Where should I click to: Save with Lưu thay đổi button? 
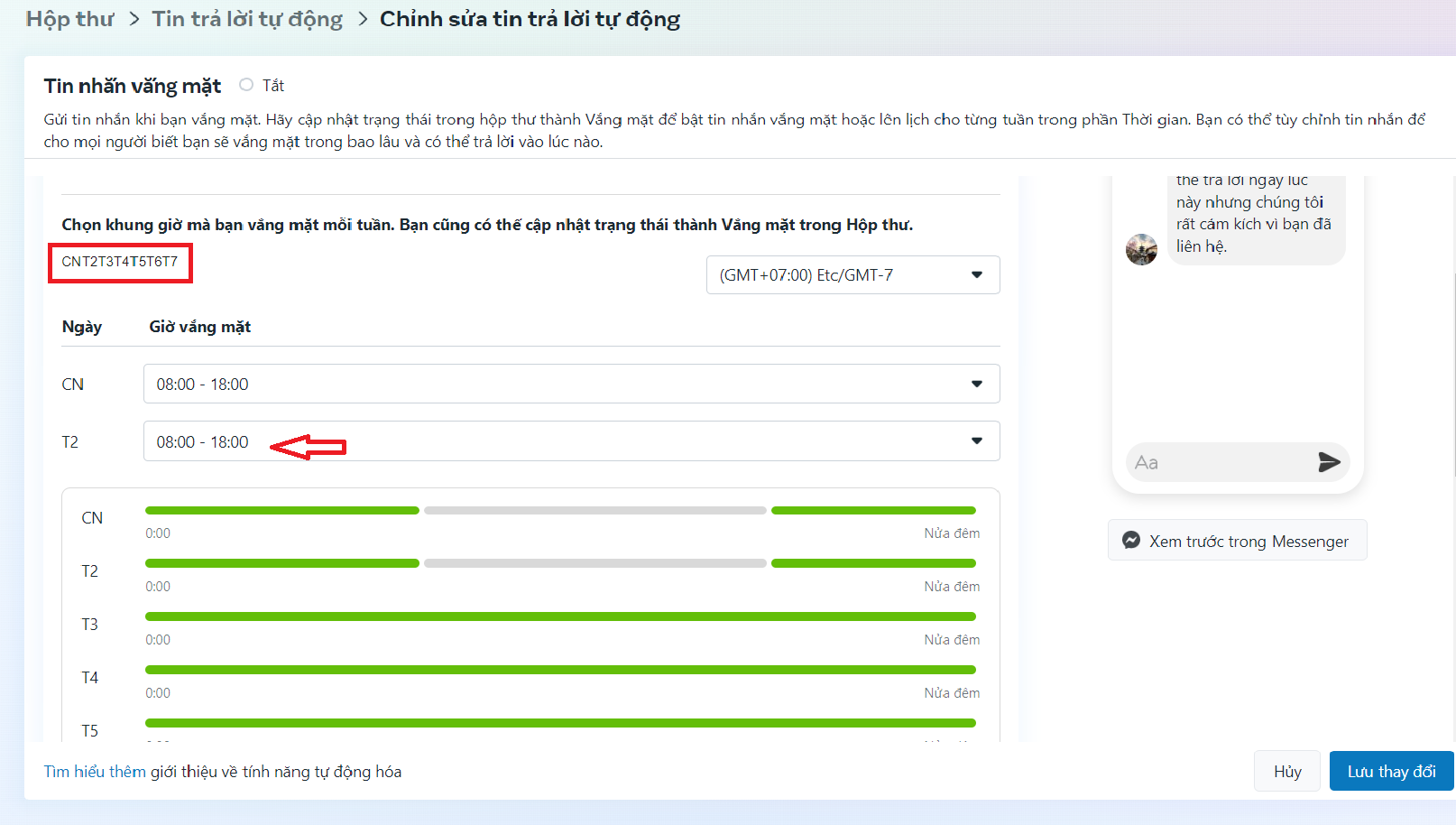click(x=1391, y=772)
